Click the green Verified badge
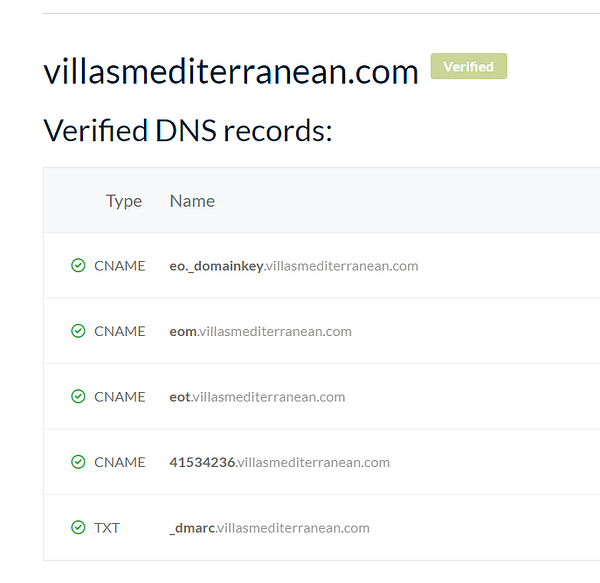The width and height of the screenshot is (600, 583). click(469, 66)
